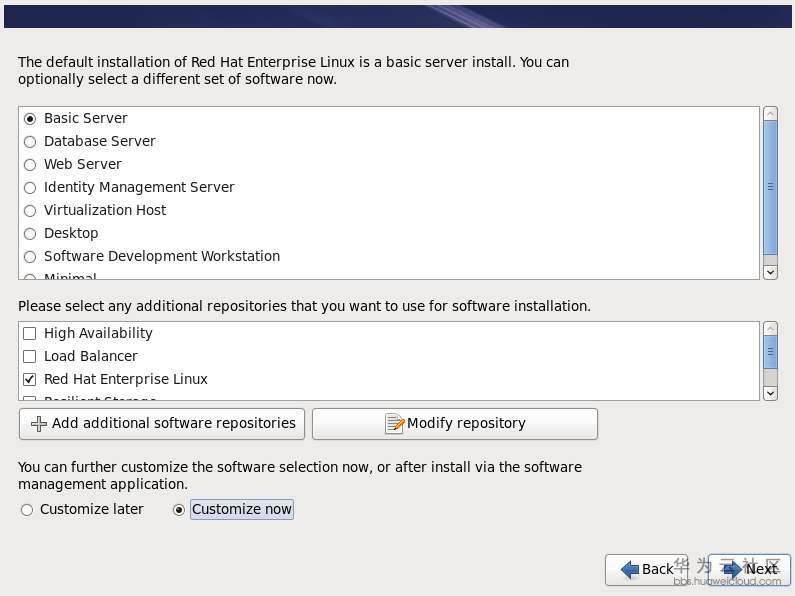Click the "Virtualization Host" label text
This screenshot has height=596, width=795.
coord(105,210)
